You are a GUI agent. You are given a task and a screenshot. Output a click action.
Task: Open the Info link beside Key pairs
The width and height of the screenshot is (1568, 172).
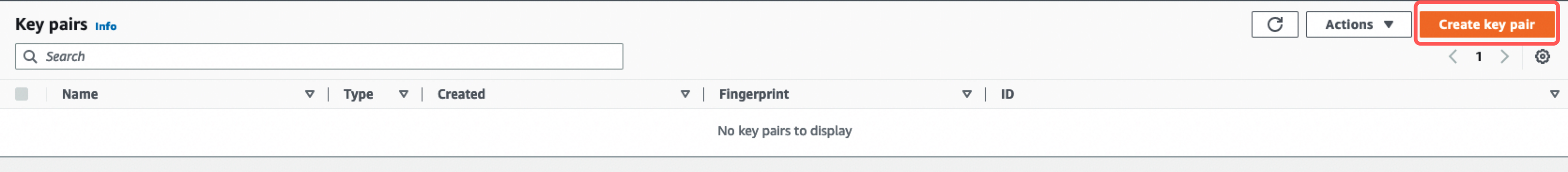click(x=105, y=26)
